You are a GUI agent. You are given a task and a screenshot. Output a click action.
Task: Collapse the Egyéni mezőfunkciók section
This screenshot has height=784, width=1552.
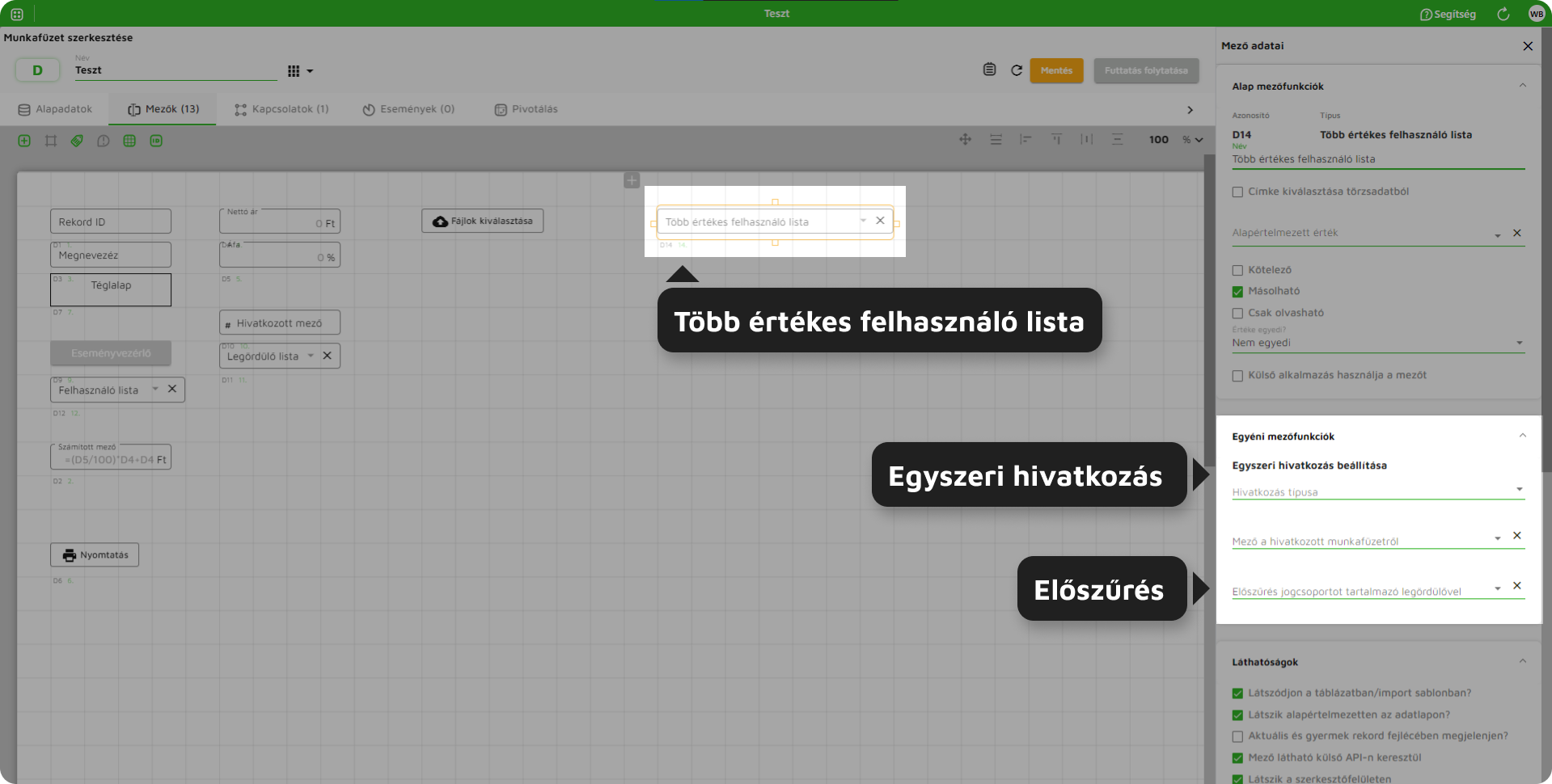coord(1522,436)
